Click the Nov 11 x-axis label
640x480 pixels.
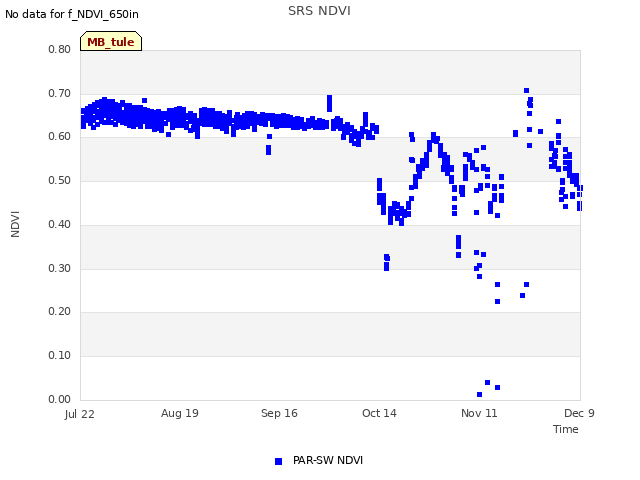coord(479,413)
